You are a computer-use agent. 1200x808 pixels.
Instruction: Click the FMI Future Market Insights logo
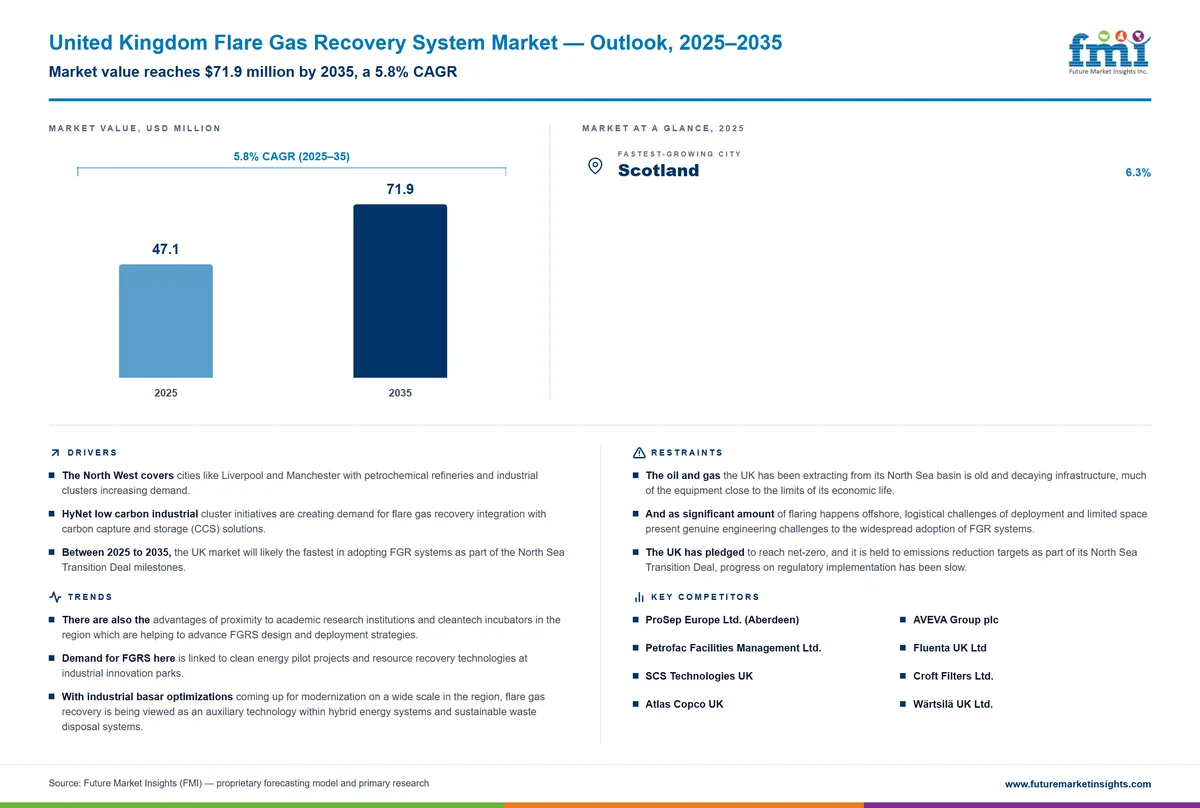tap(1109, 52)
